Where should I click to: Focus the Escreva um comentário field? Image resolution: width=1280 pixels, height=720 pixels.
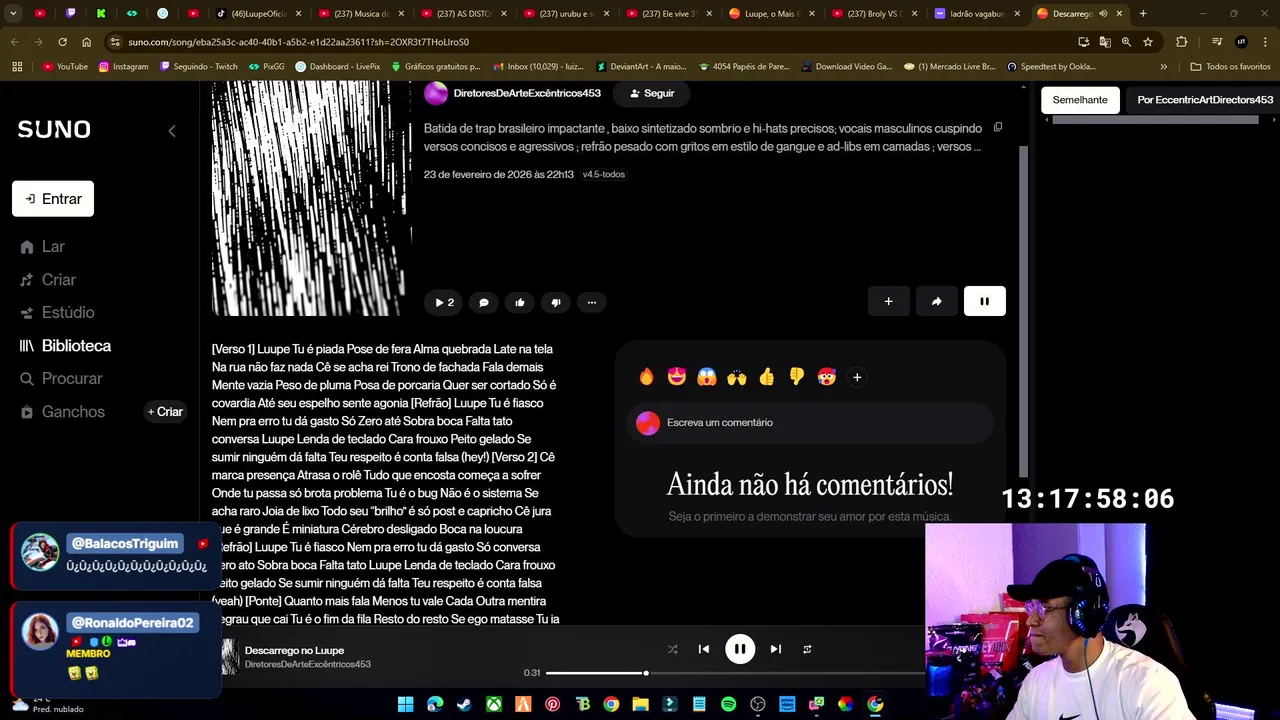click(x=810, y=423)
